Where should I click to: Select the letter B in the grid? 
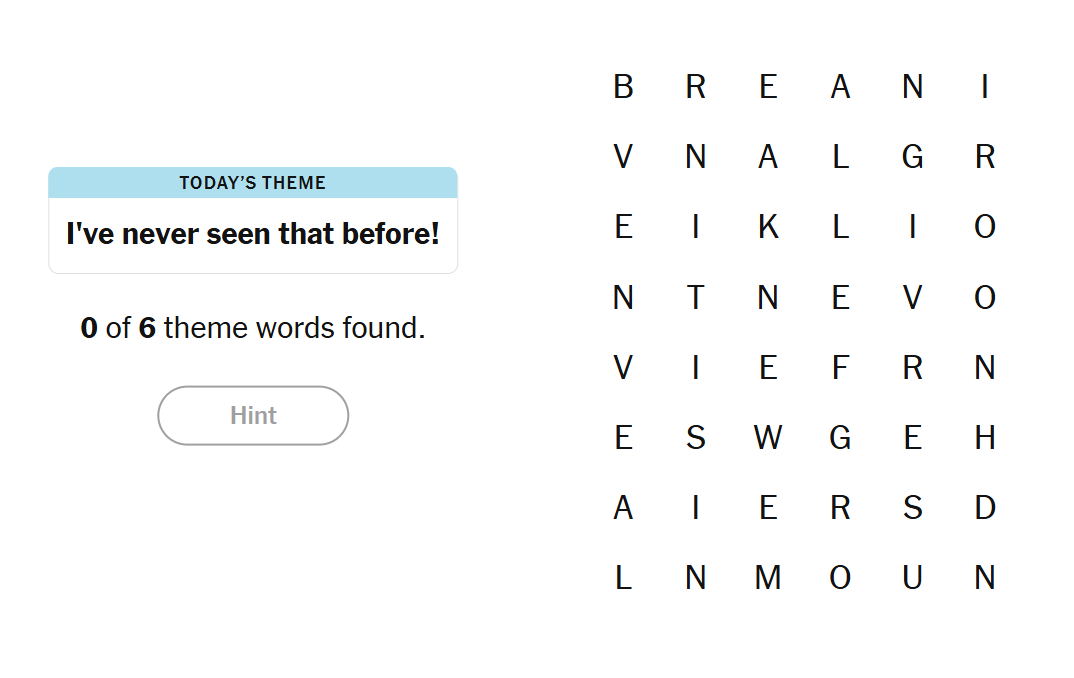623,88
